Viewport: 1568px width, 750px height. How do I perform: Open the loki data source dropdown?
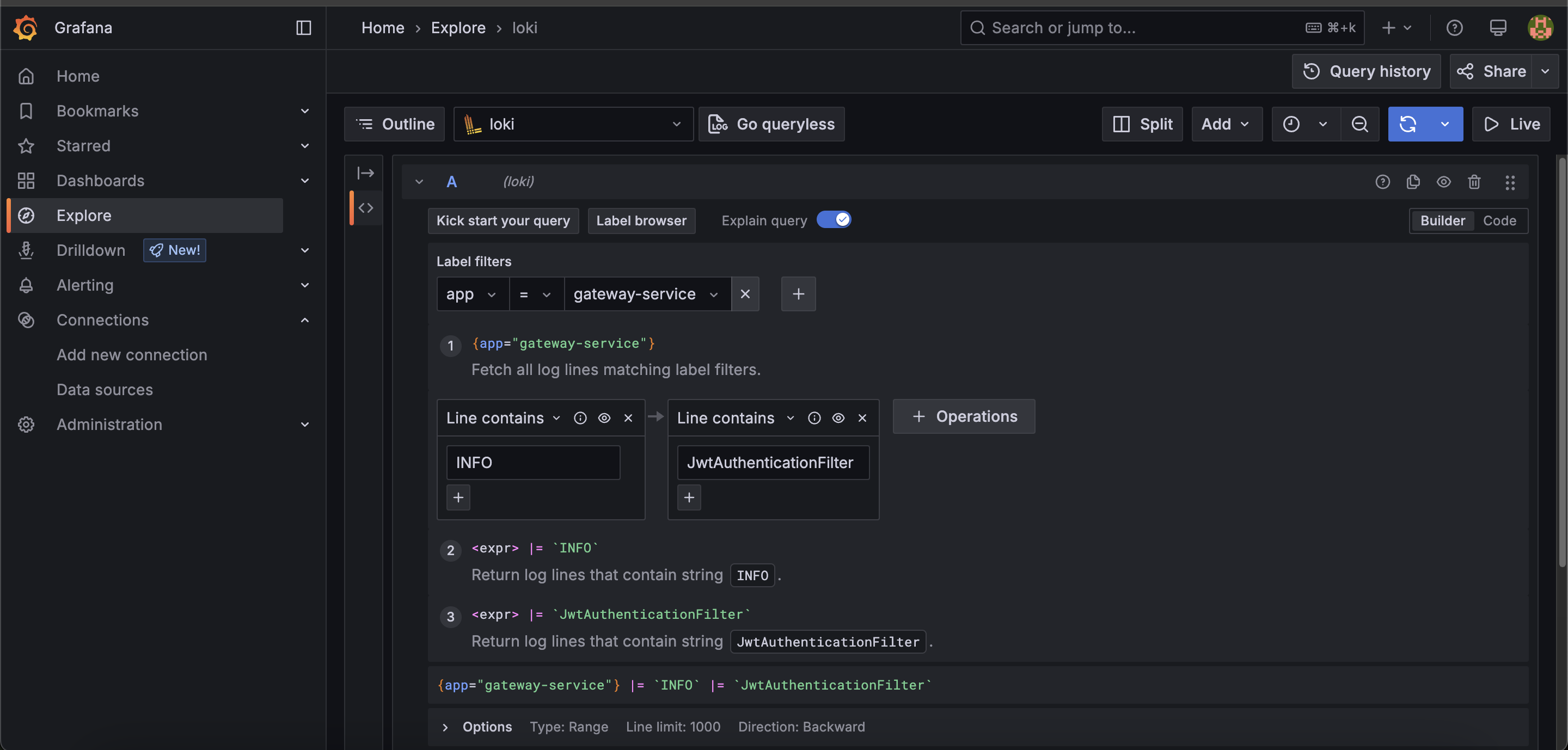[573, 124]
